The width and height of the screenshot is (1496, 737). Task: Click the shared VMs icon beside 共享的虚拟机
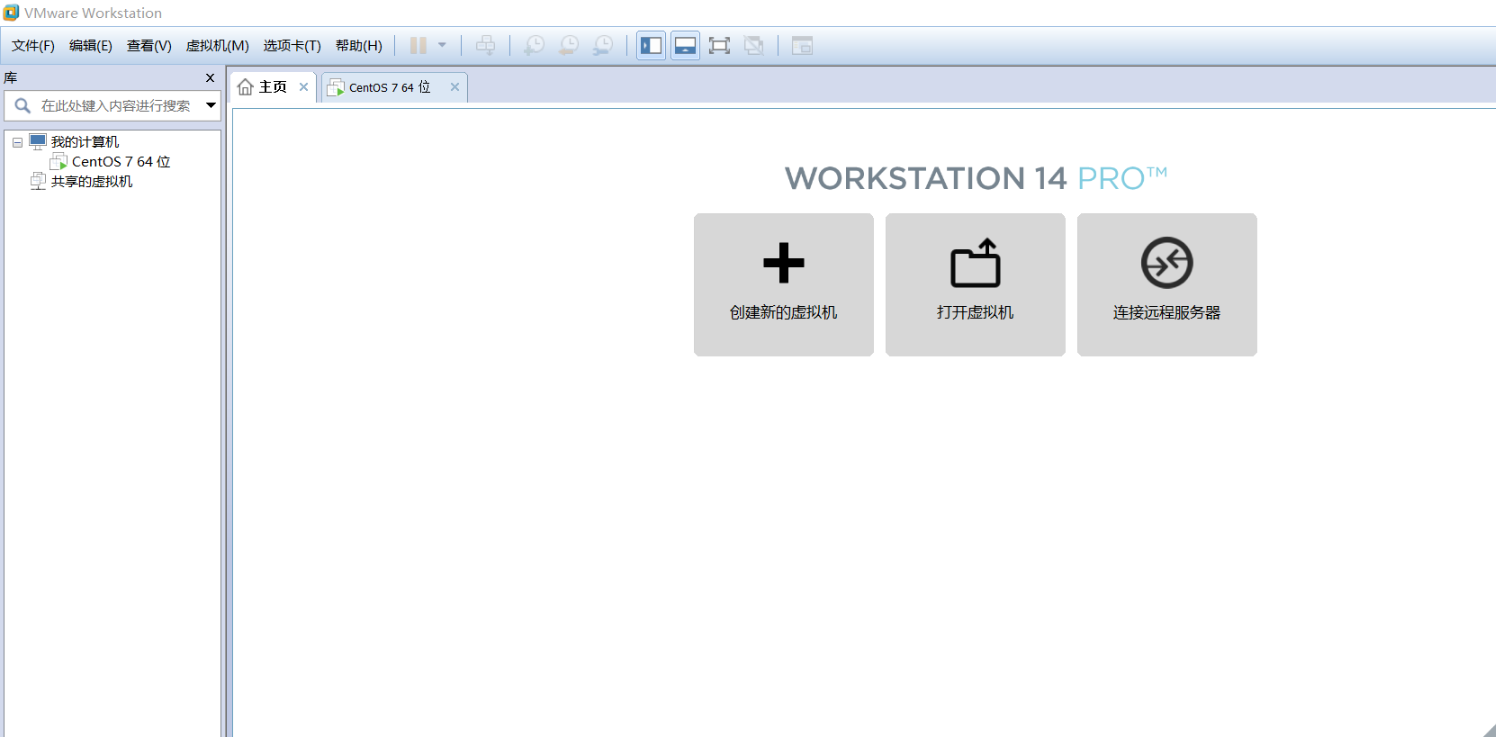click(38, 182)
